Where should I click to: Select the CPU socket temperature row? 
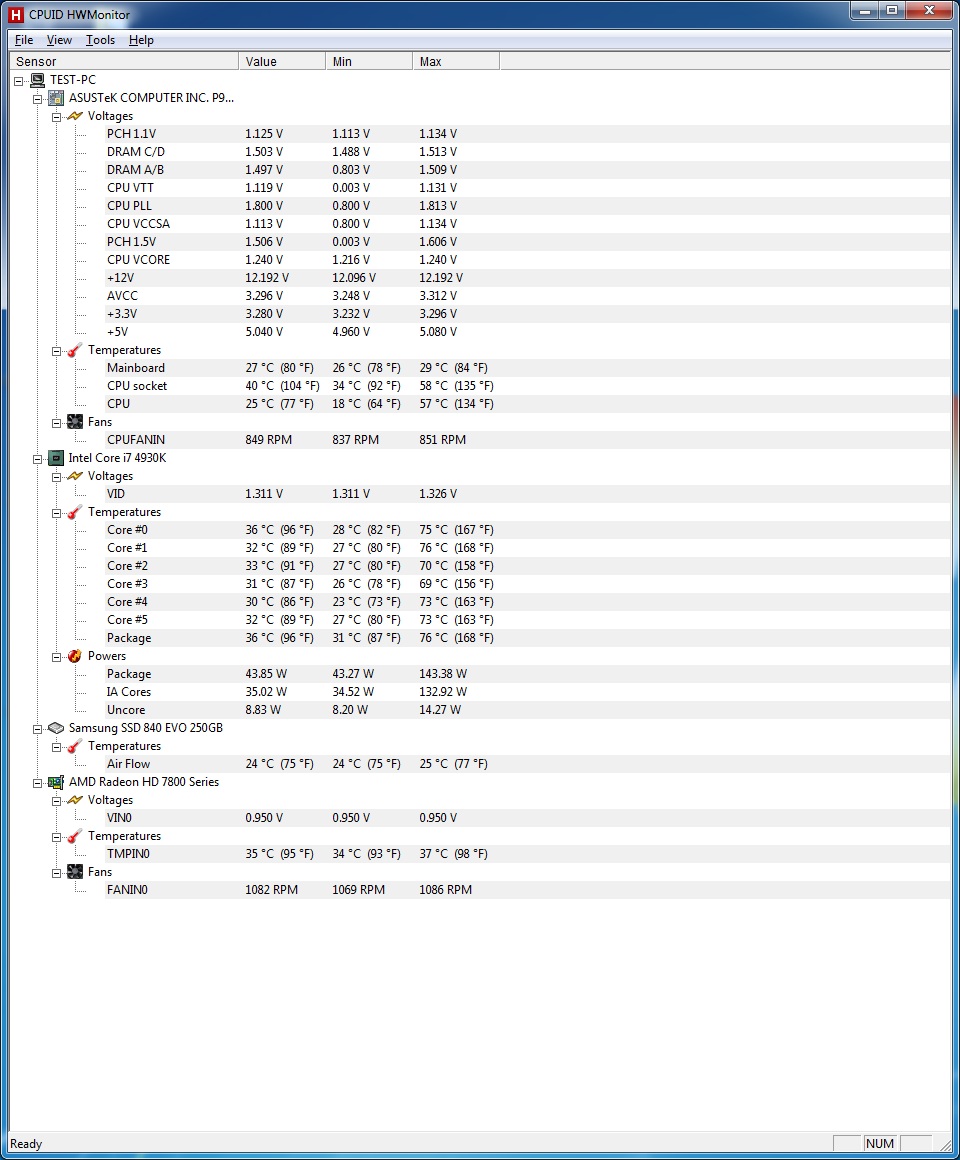527,386
